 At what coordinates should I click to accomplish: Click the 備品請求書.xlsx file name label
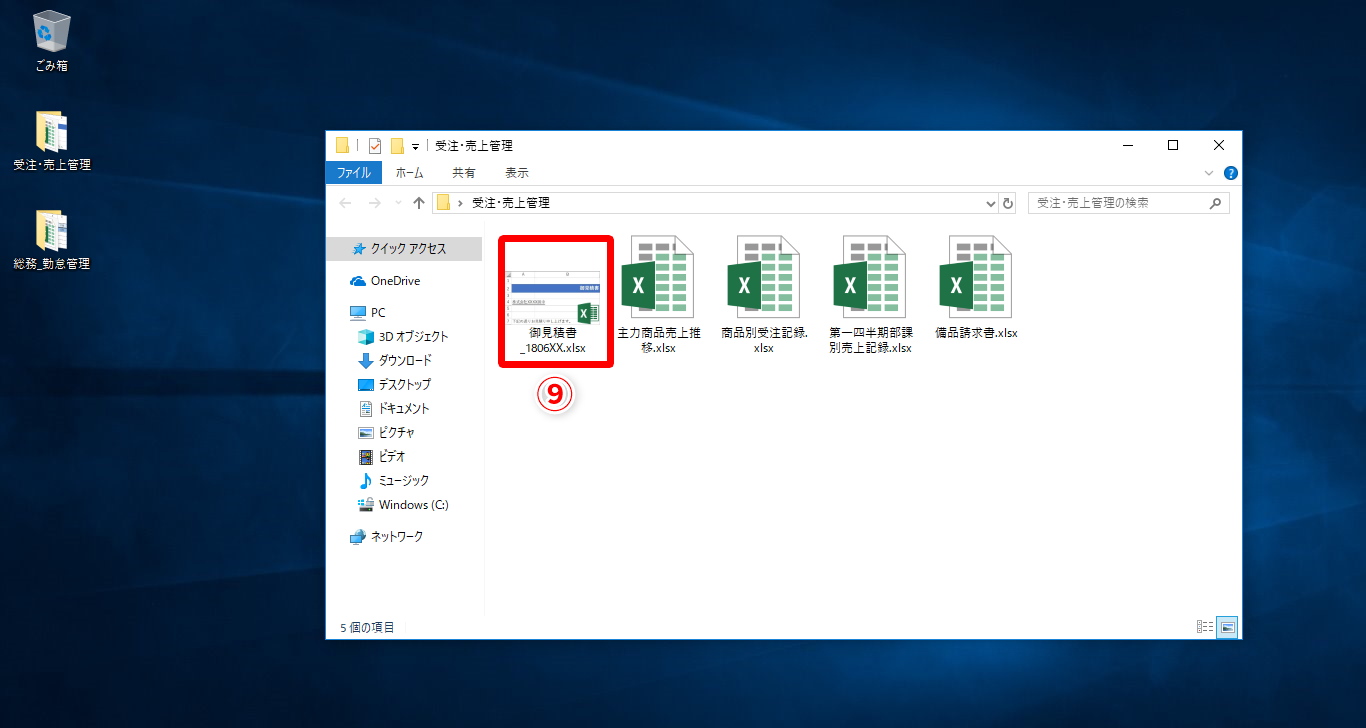[x=976, y=333]
